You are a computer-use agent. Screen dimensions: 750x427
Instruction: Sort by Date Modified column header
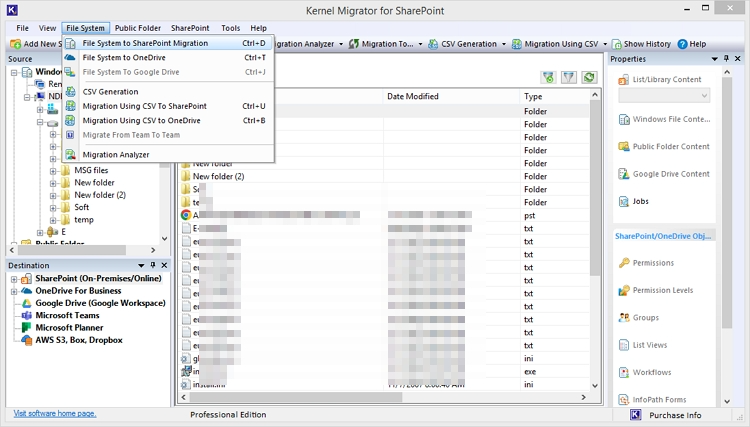pos(451,96)
